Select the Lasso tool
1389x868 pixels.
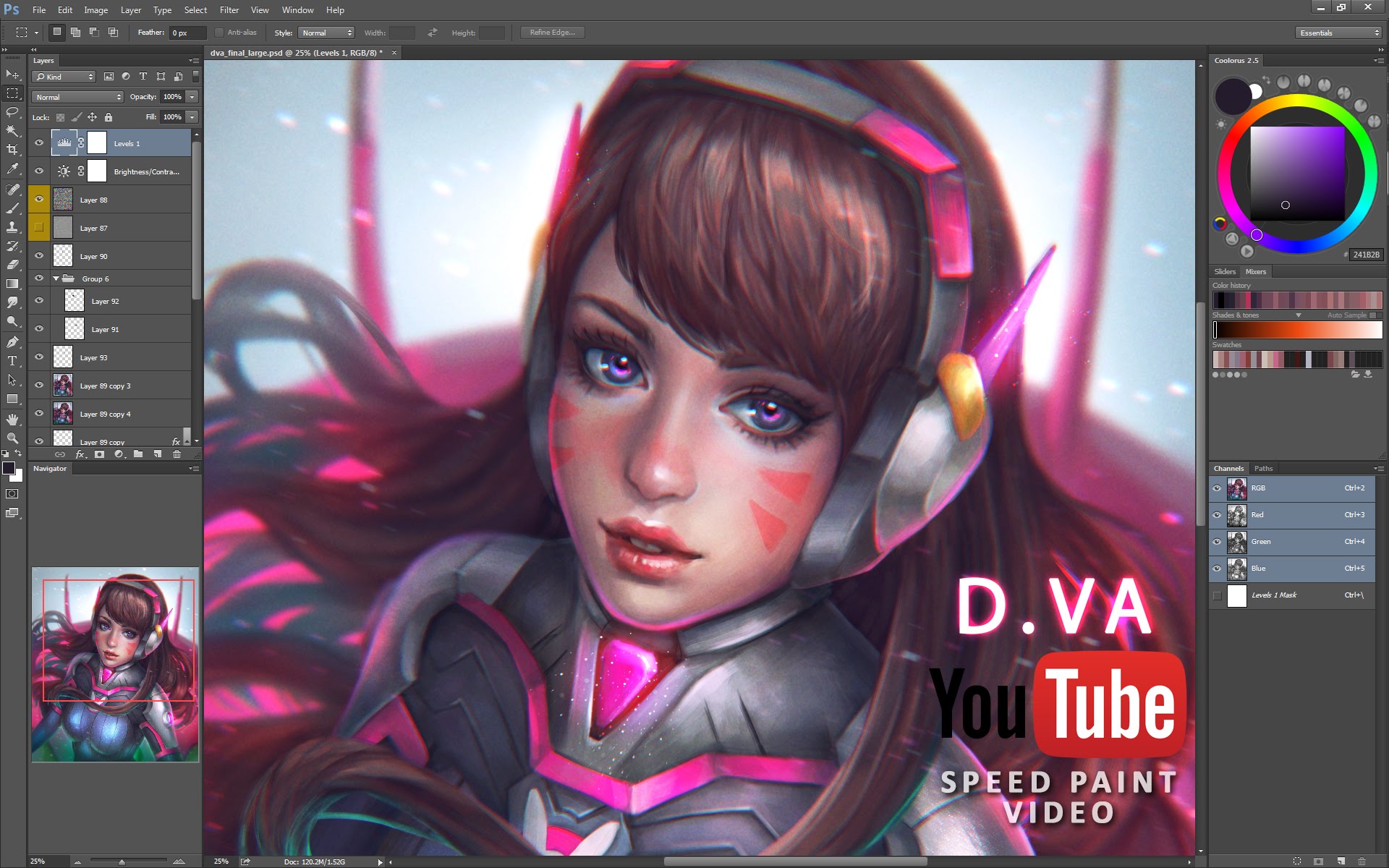(12, 113)
